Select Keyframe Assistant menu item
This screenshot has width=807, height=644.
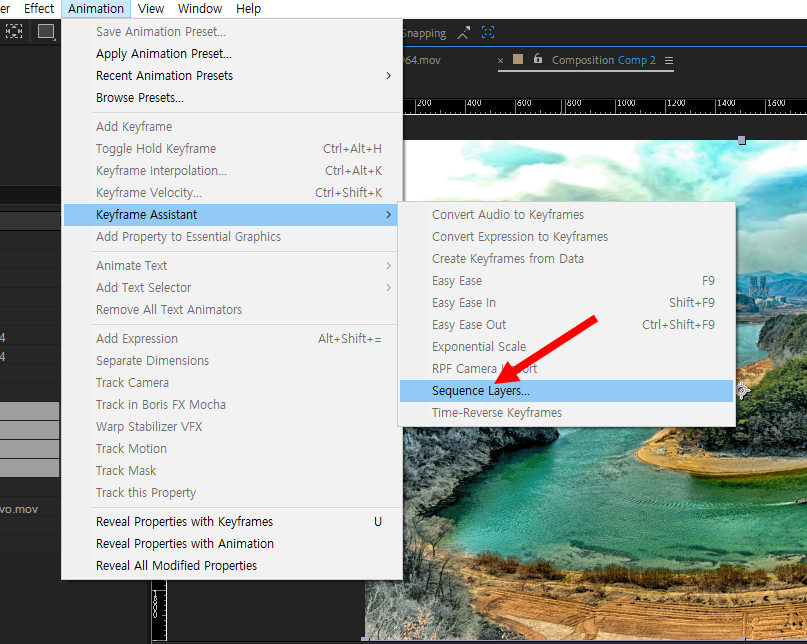[232, 215]
